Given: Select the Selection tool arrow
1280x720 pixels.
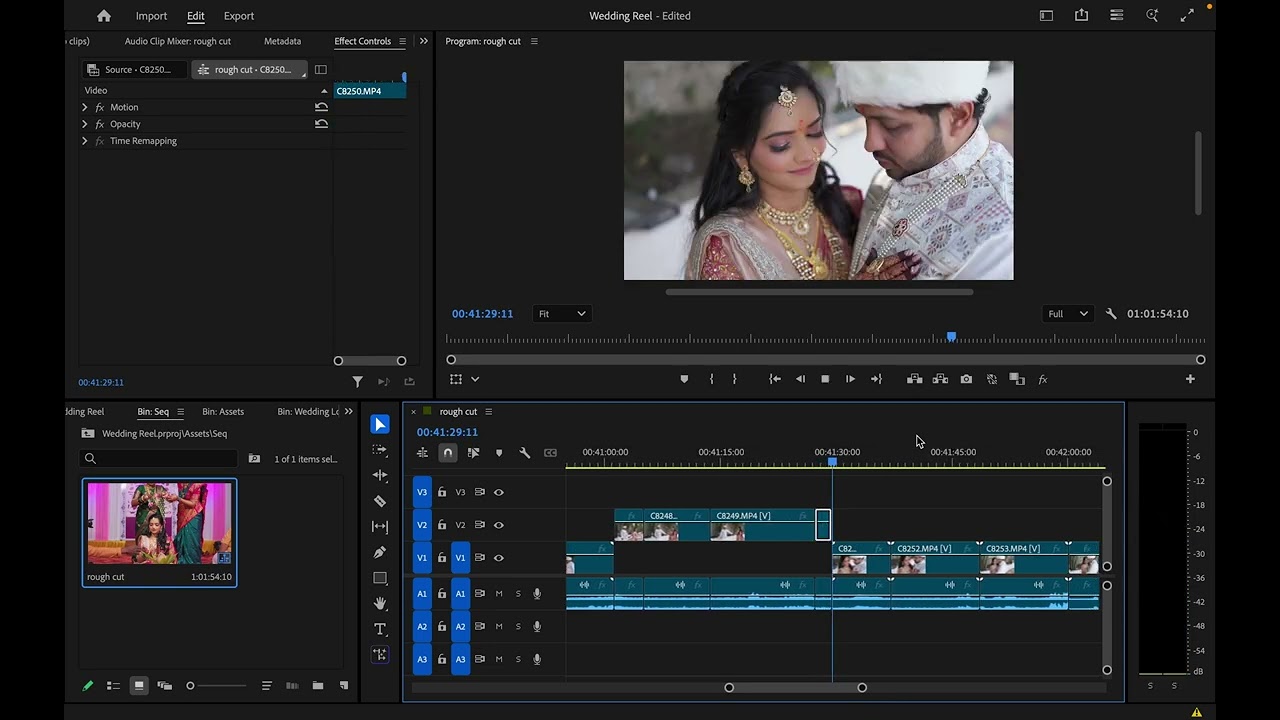Looking at the screenshot, I should pyautogui.click(x=380, y=424).
